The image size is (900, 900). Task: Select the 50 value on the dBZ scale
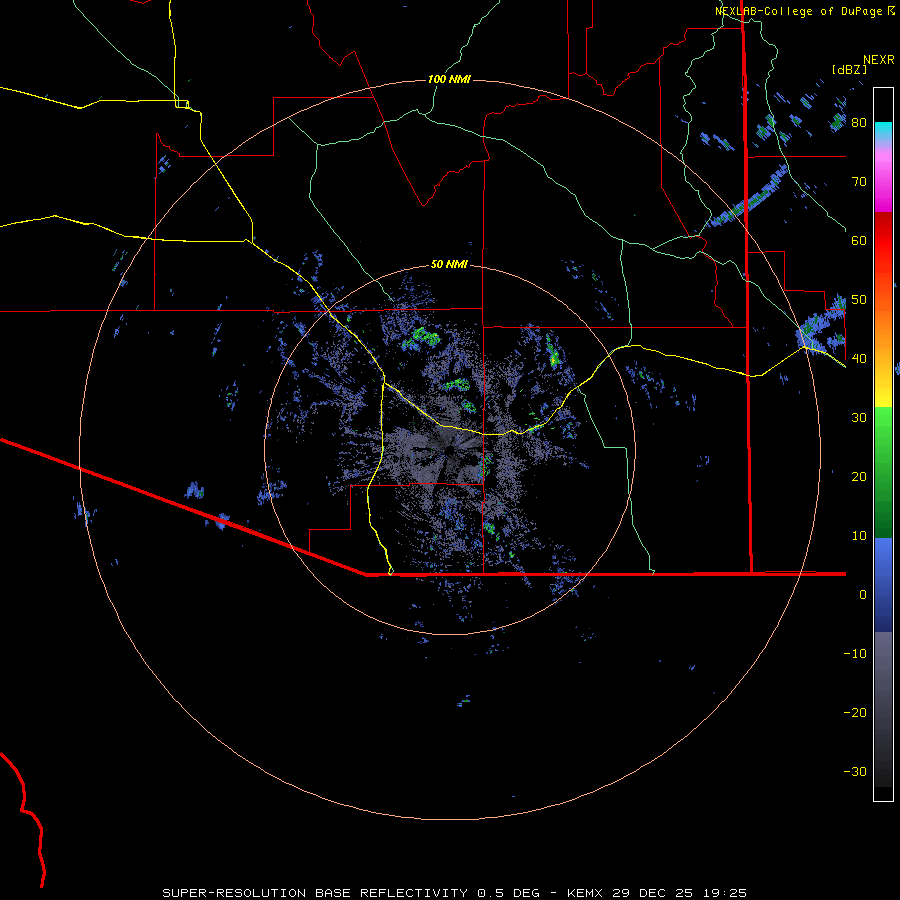(859, 300)
